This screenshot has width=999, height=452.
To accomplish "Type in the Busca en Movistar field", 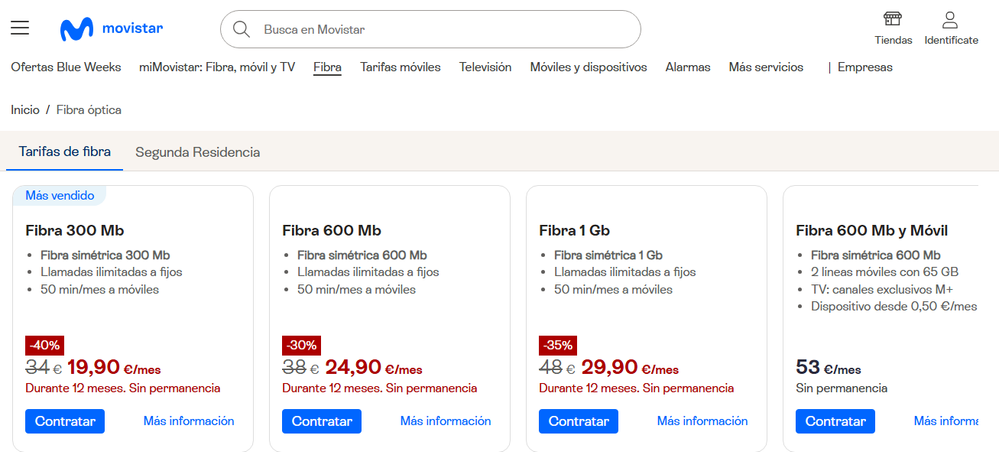I will 440,30.
